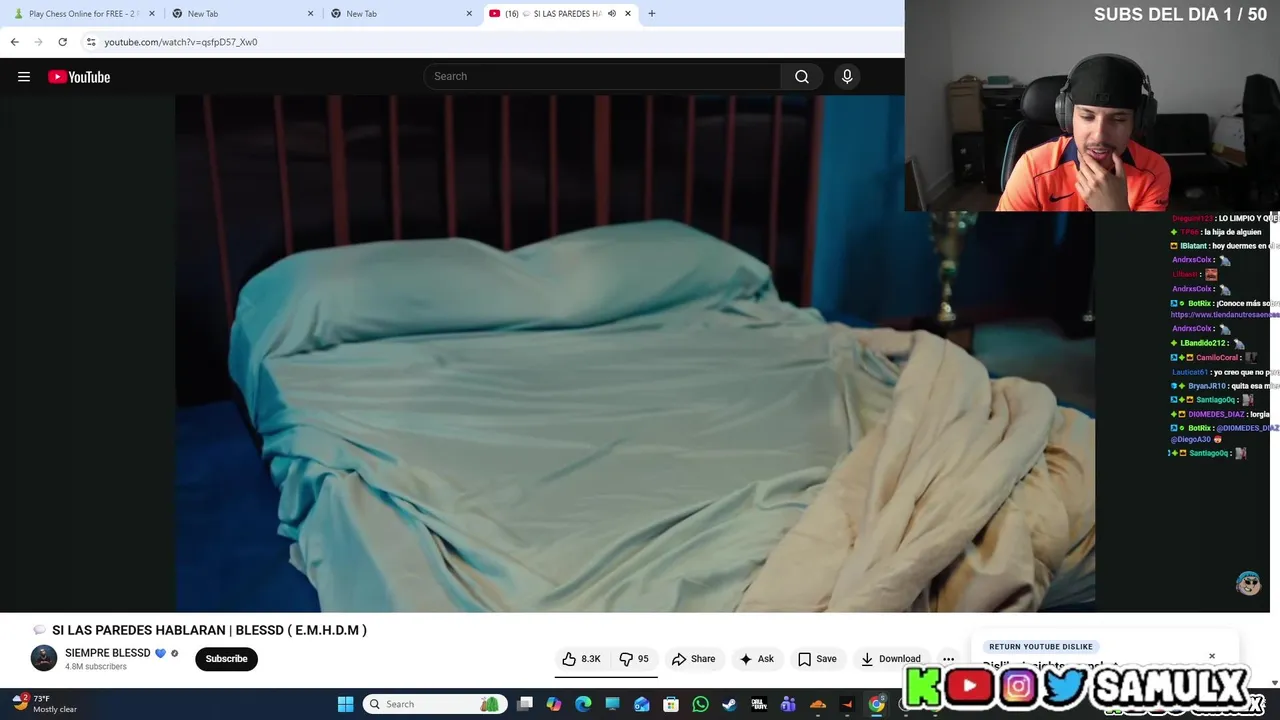Go back in browser history
Image resolution: width=1280 pixels, height=720 pixels.
click(x=14, y=42)
